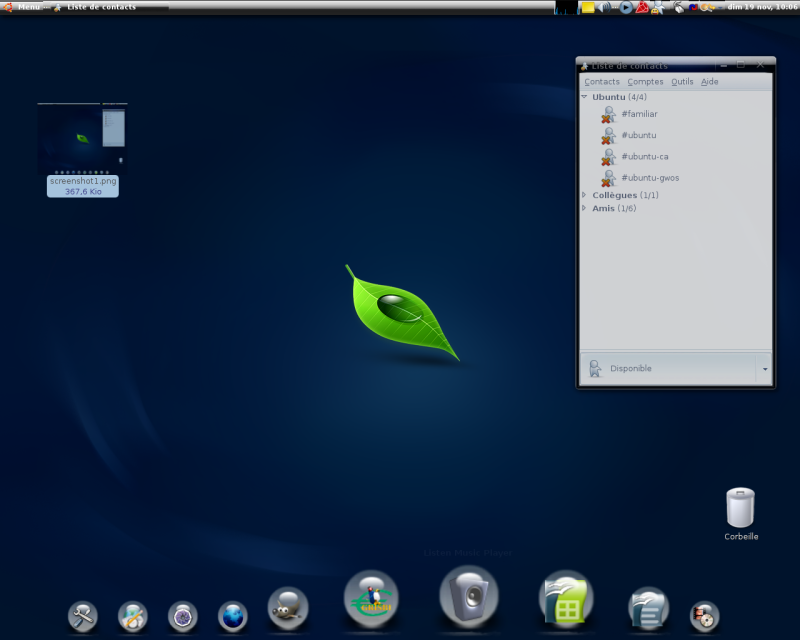Open the Disponible status dropdown arrow

(765, 369)
